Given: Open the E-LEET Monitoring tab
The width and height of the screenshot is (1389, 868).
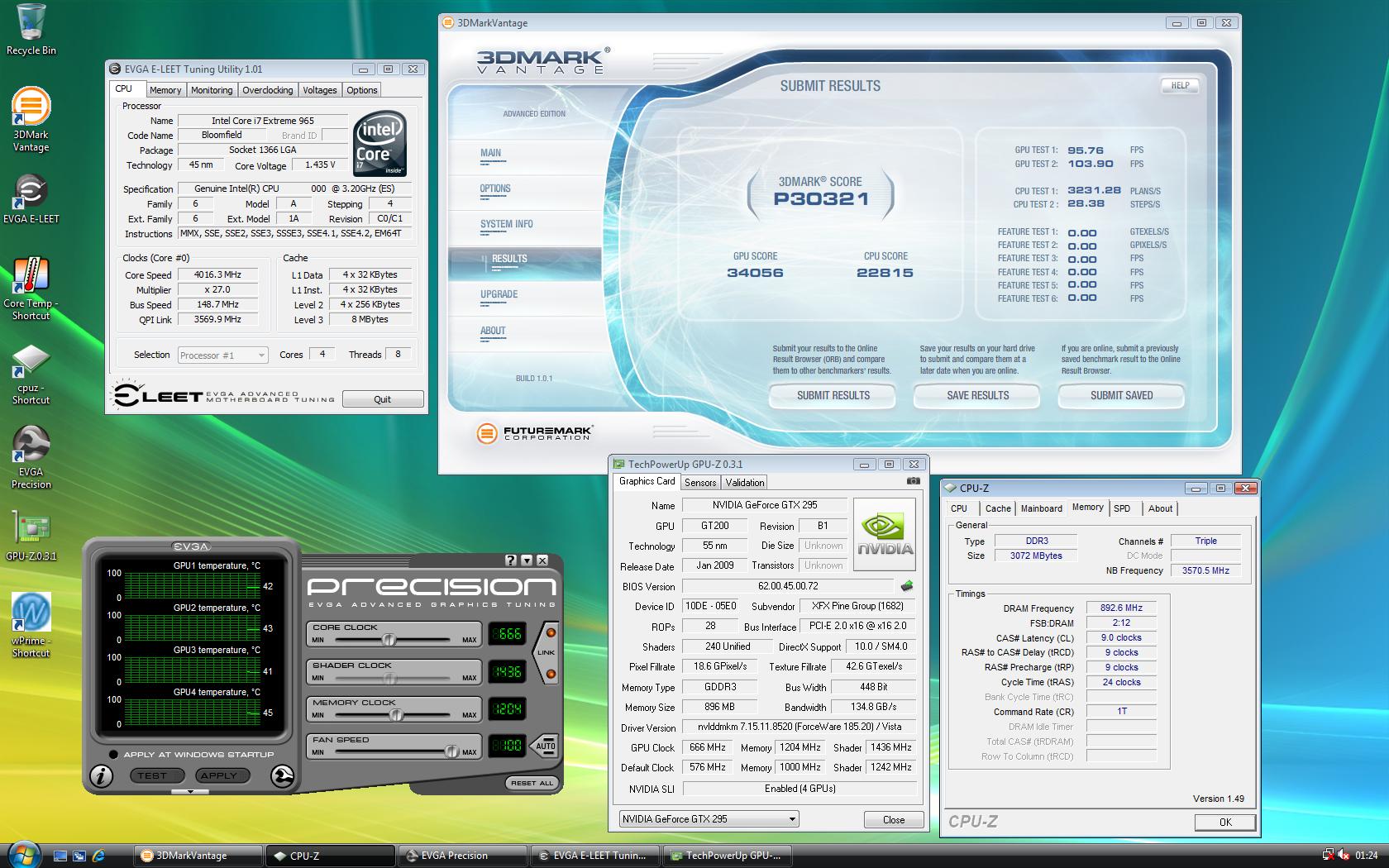Looking at the screenshot, I should [212, 90].
